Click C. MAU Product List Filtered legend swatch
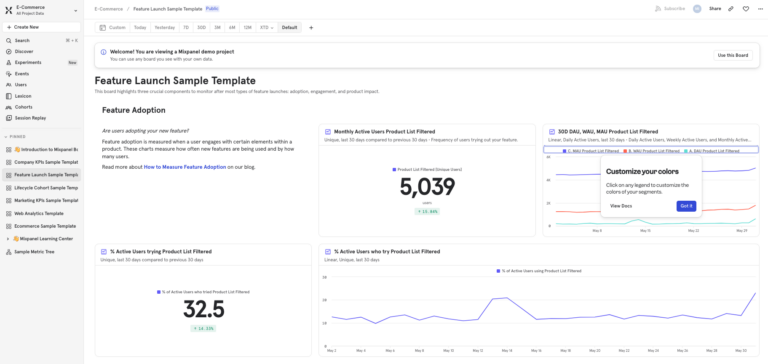 tap(565, 151)
